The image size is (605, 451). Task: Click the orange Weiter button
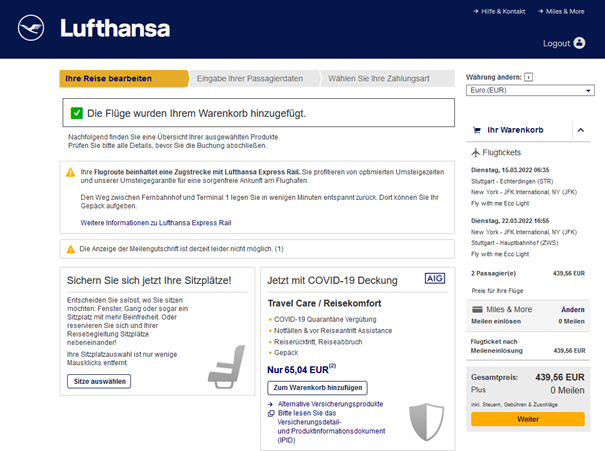click(528, 419)
